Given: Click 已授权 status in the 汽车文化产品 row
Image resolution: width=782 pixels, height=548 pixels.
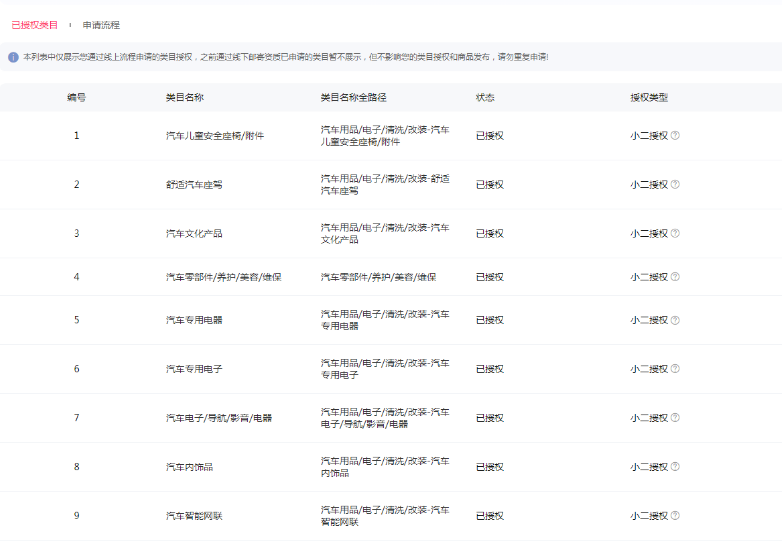Looking at the screenshot, I should click(x=489, y=233).
